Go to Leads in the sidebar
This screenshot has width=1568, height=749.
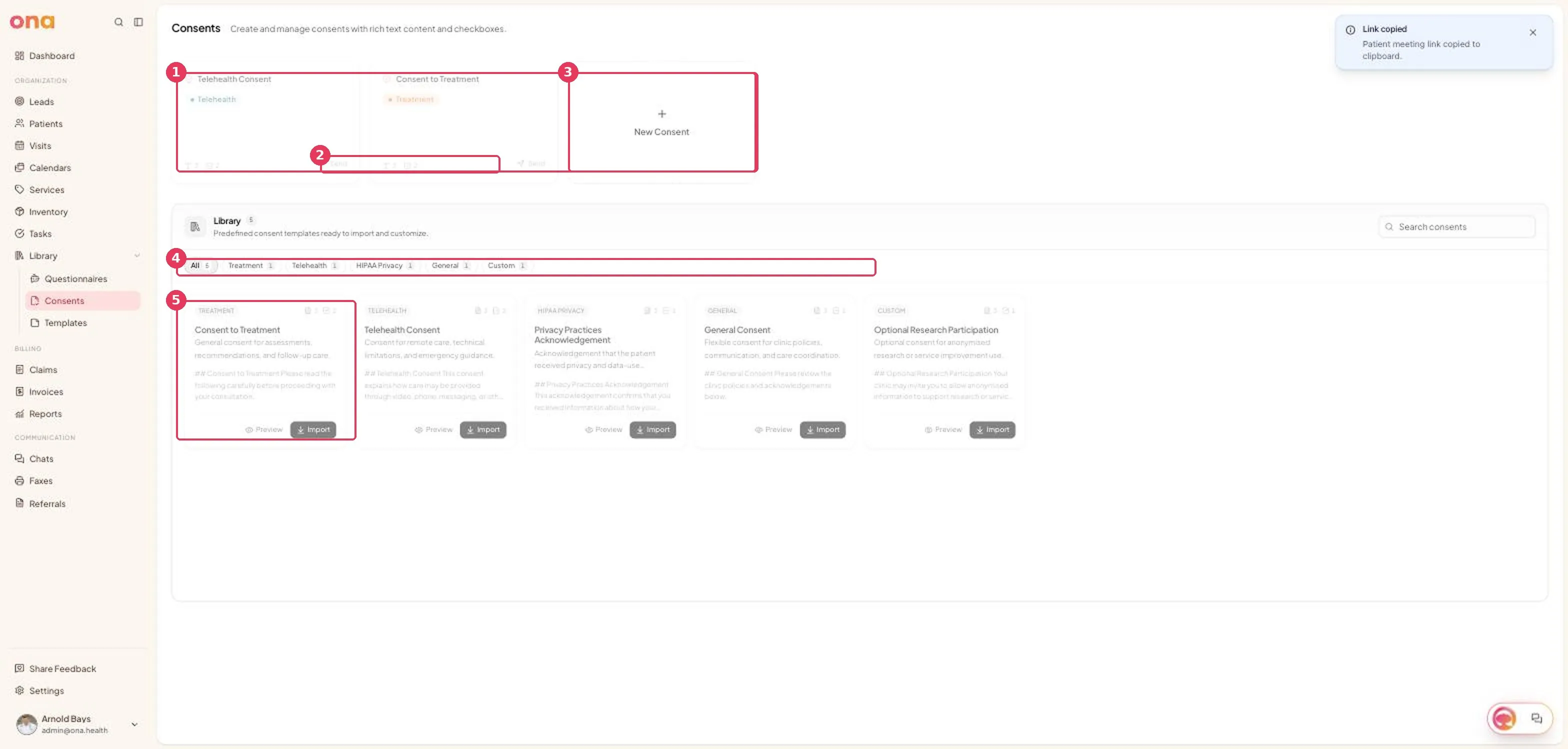[x=41, y=101]
